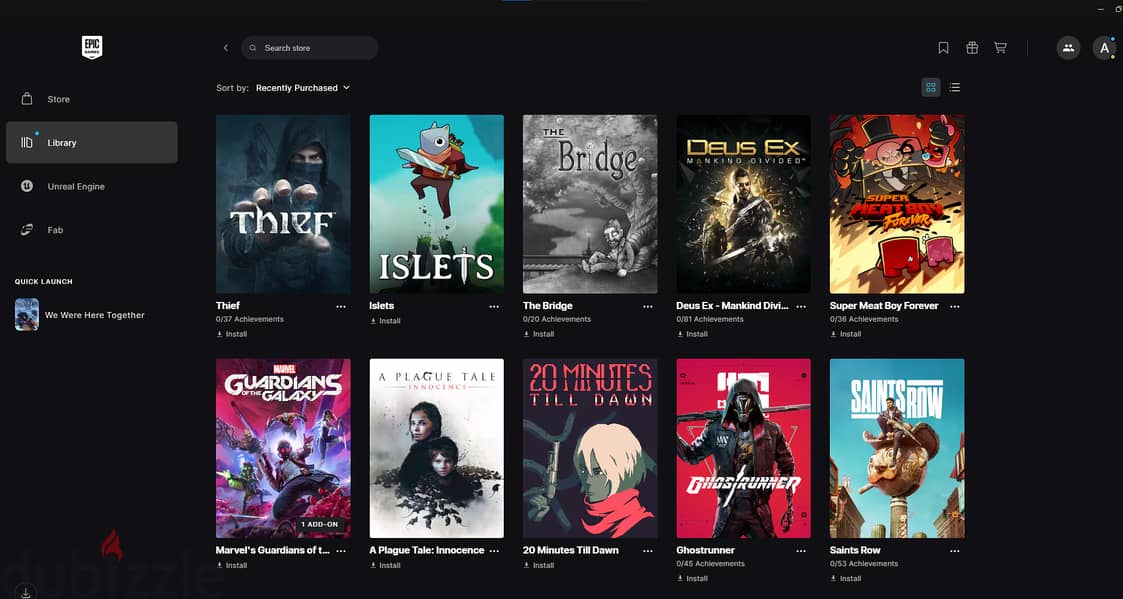Install Saints Row

(x=845, y=578)
